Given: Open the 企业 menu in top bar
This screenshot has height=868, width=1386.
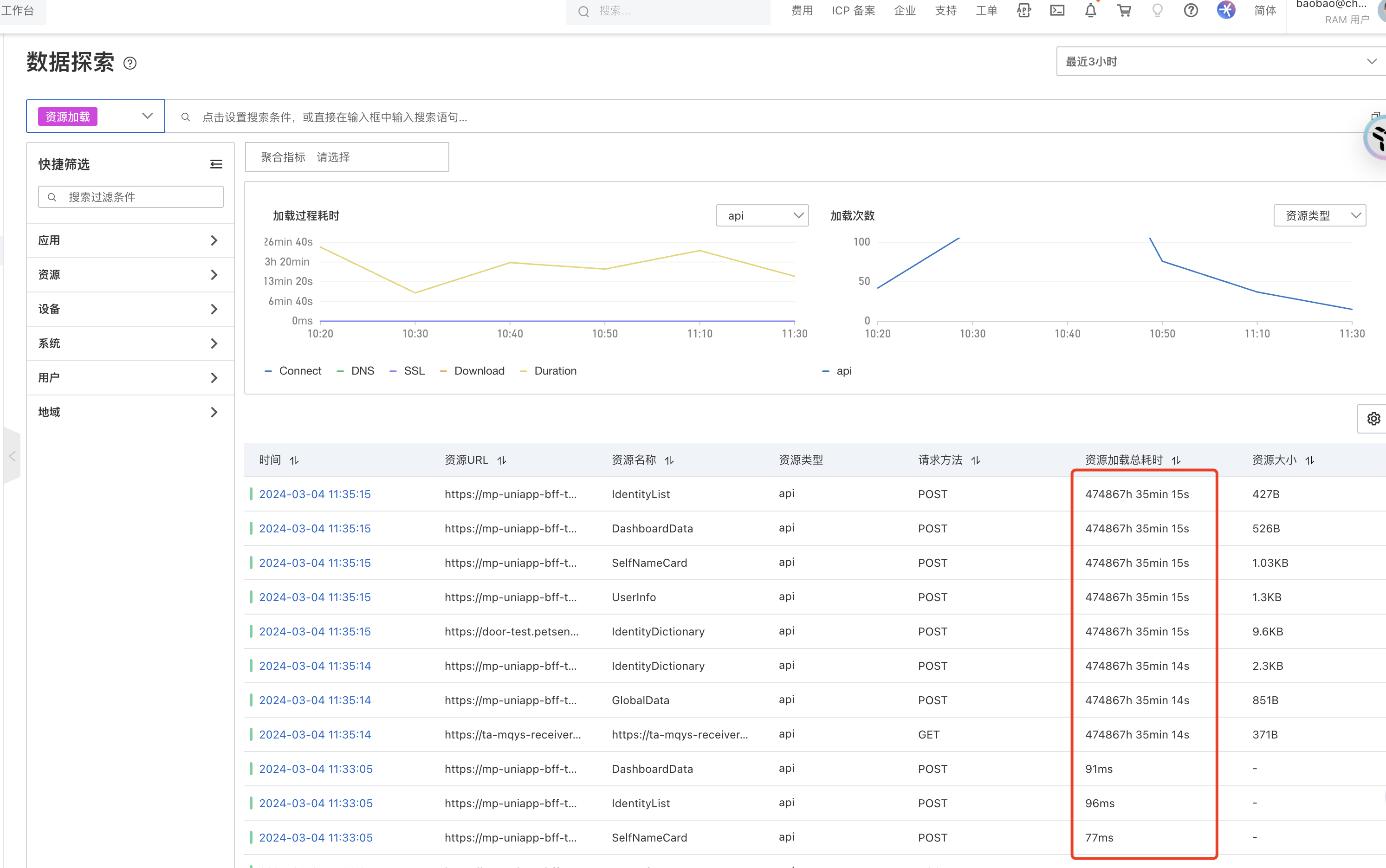Looking at the screenshot, I should click(x=905, y=10).
